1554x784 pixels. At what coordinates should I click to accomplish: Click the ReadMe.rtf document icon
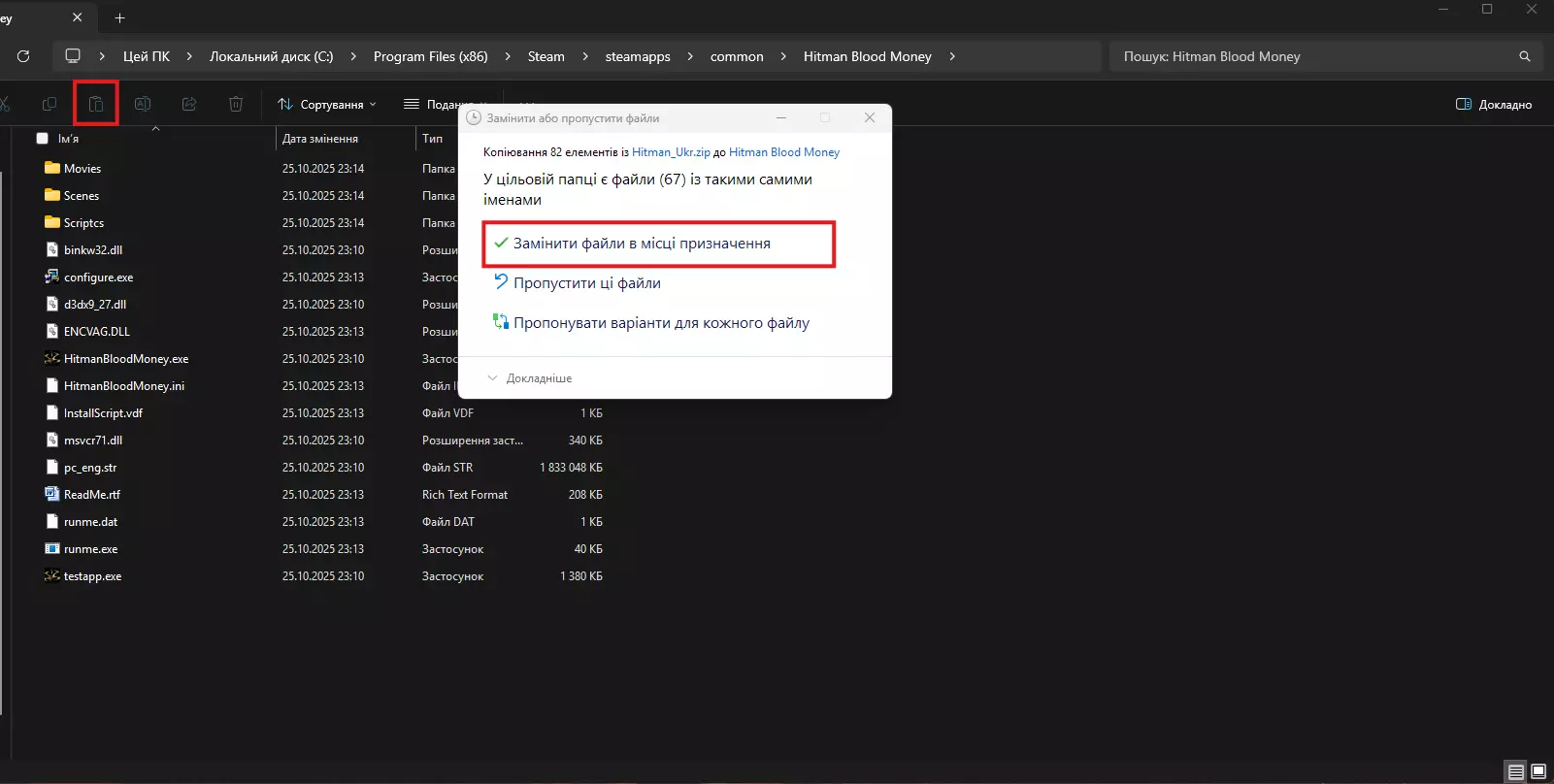pos(52,494)
